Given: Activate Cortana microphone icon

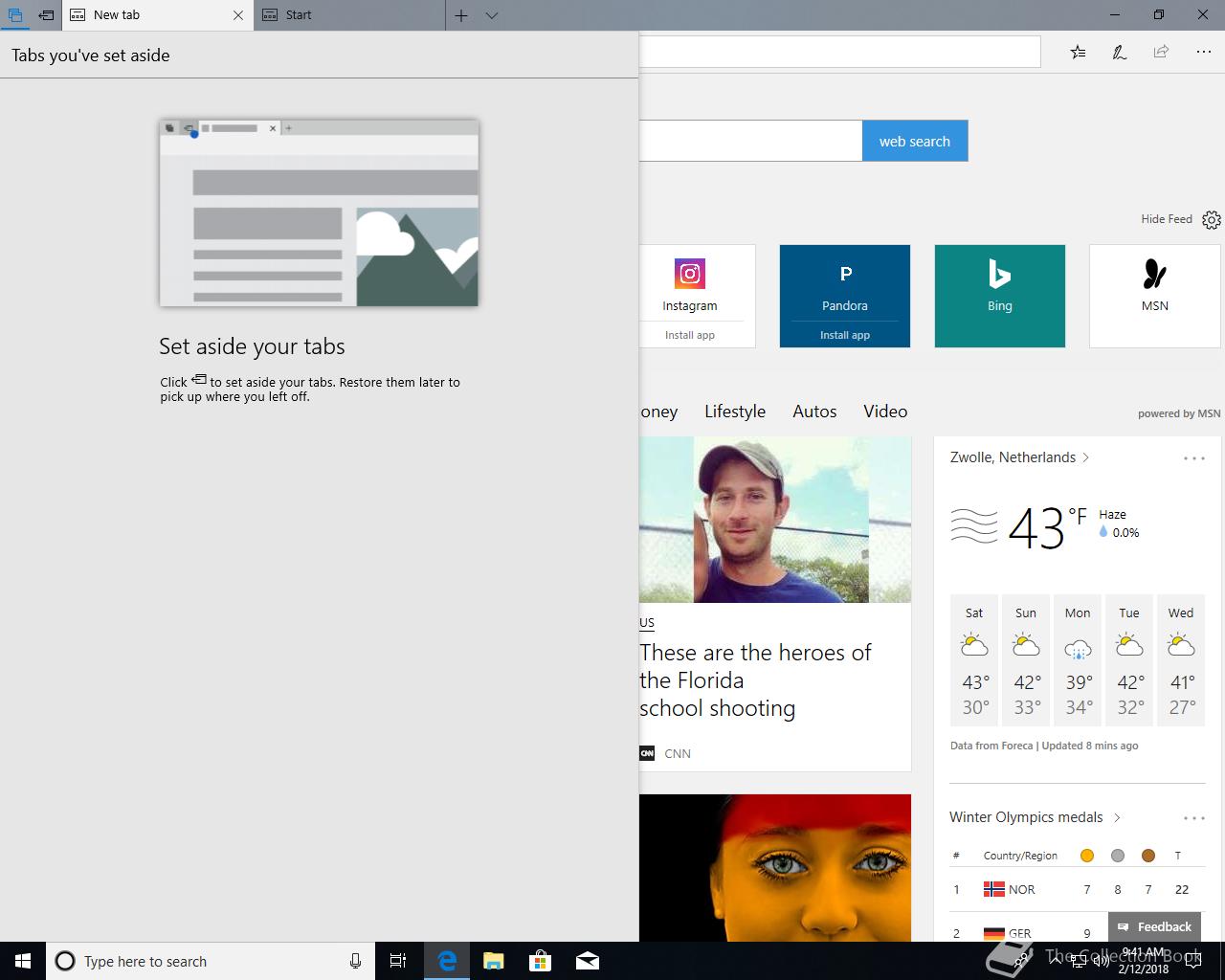Looking at the screenshot, I should [x=355, y=961].
